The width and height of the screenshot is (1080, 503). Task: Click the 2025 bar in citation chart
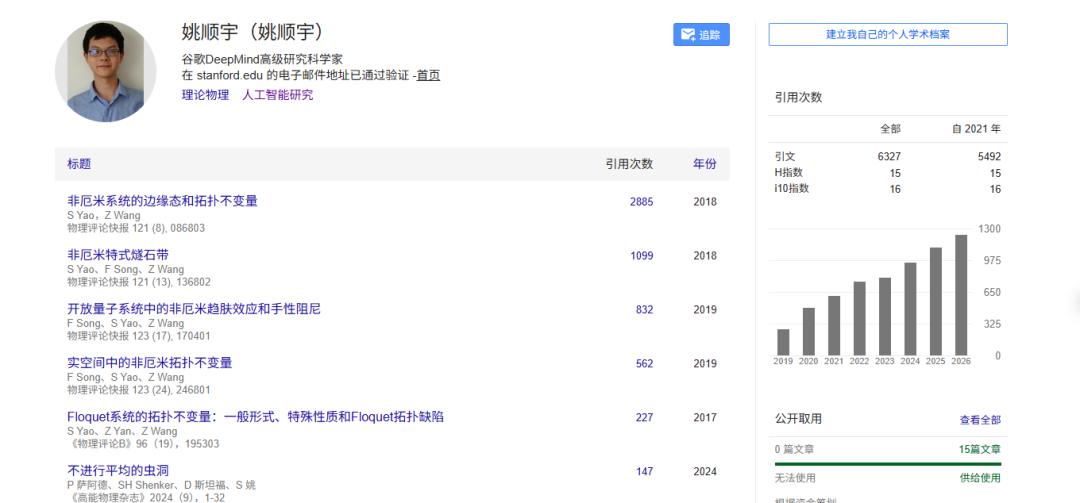935,301
